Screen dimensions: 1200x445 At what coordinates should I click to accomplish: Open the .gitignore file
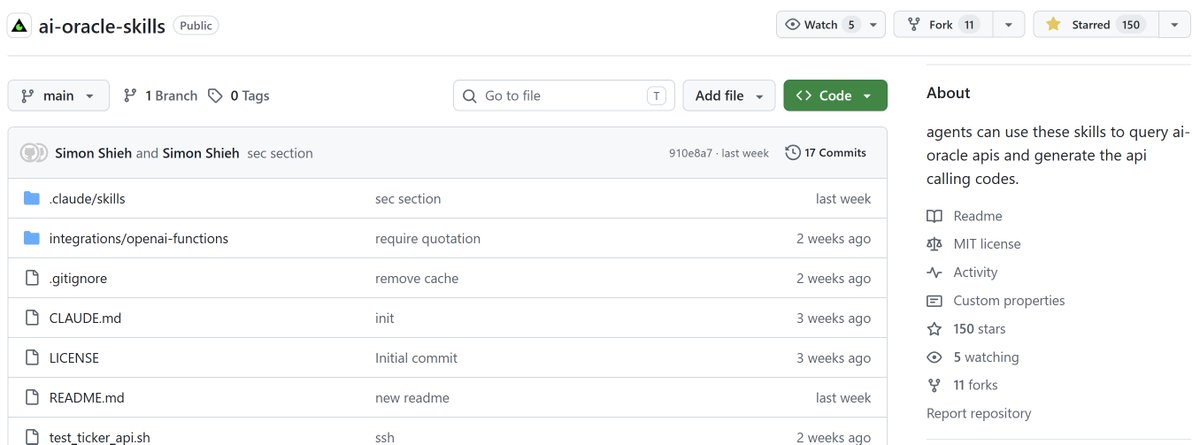[78, 279]
